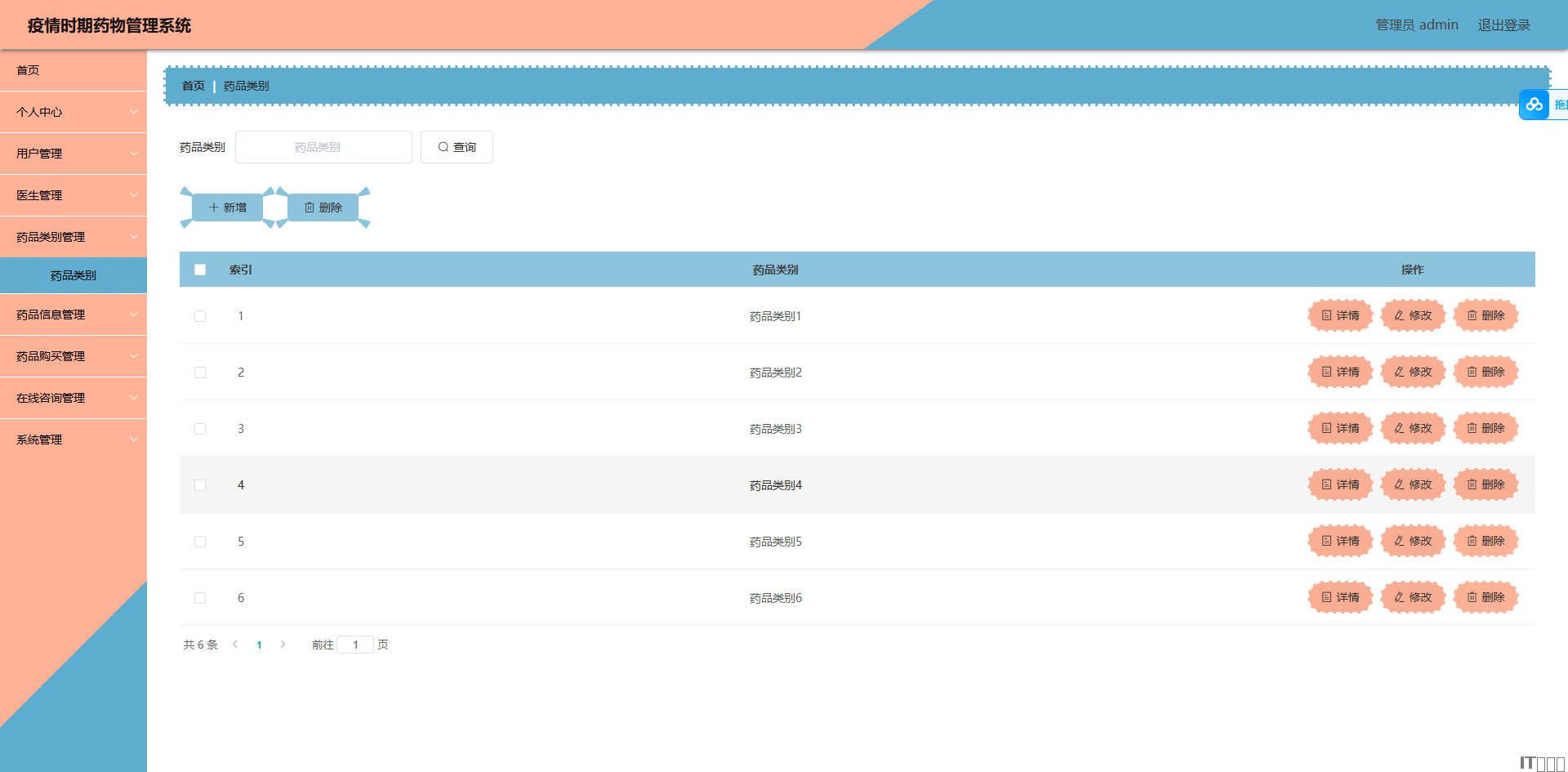This screenshot has width=1568, height=772.
Task: Delete 药品类别6 entry
Action: [x=1486, y=597]
